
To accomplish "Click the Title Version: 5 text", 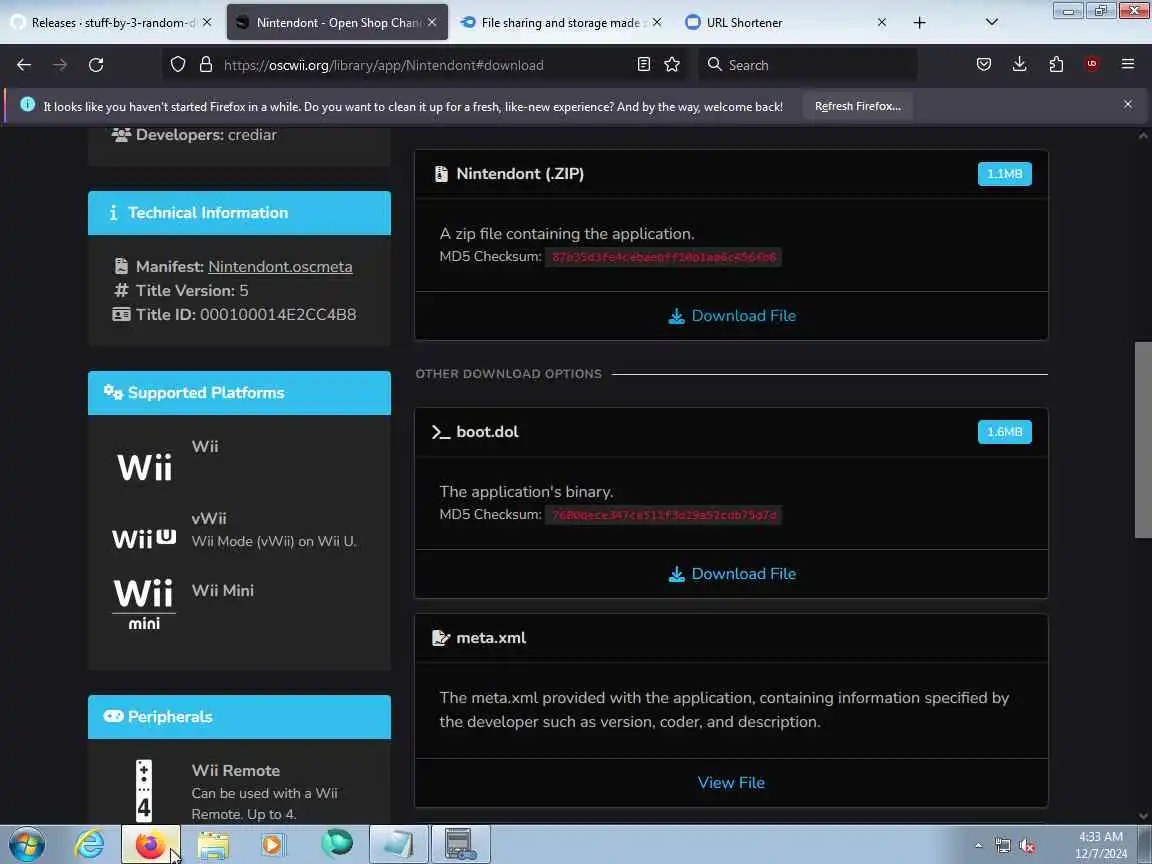I will pos(192,290).
